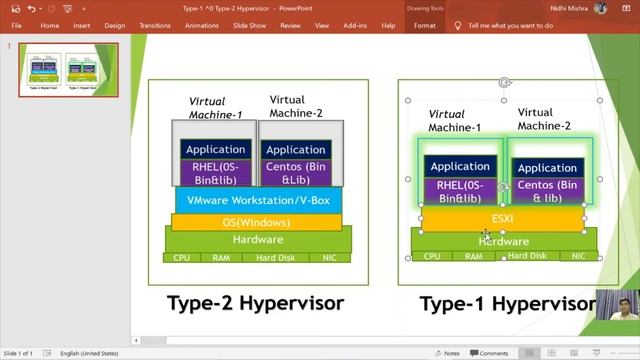Open the Ribbon Display Options icon
The height and width of the screenshot is (360, 640).
point(626,8)
